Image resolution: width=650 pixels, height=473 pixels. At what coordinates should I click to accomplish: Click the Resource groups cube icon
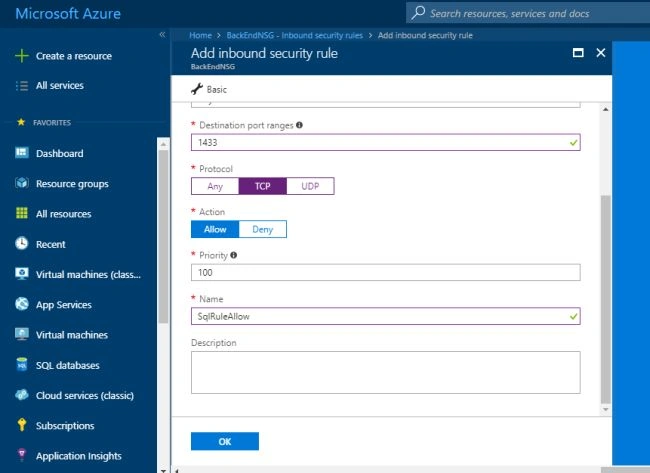point(22,183)
